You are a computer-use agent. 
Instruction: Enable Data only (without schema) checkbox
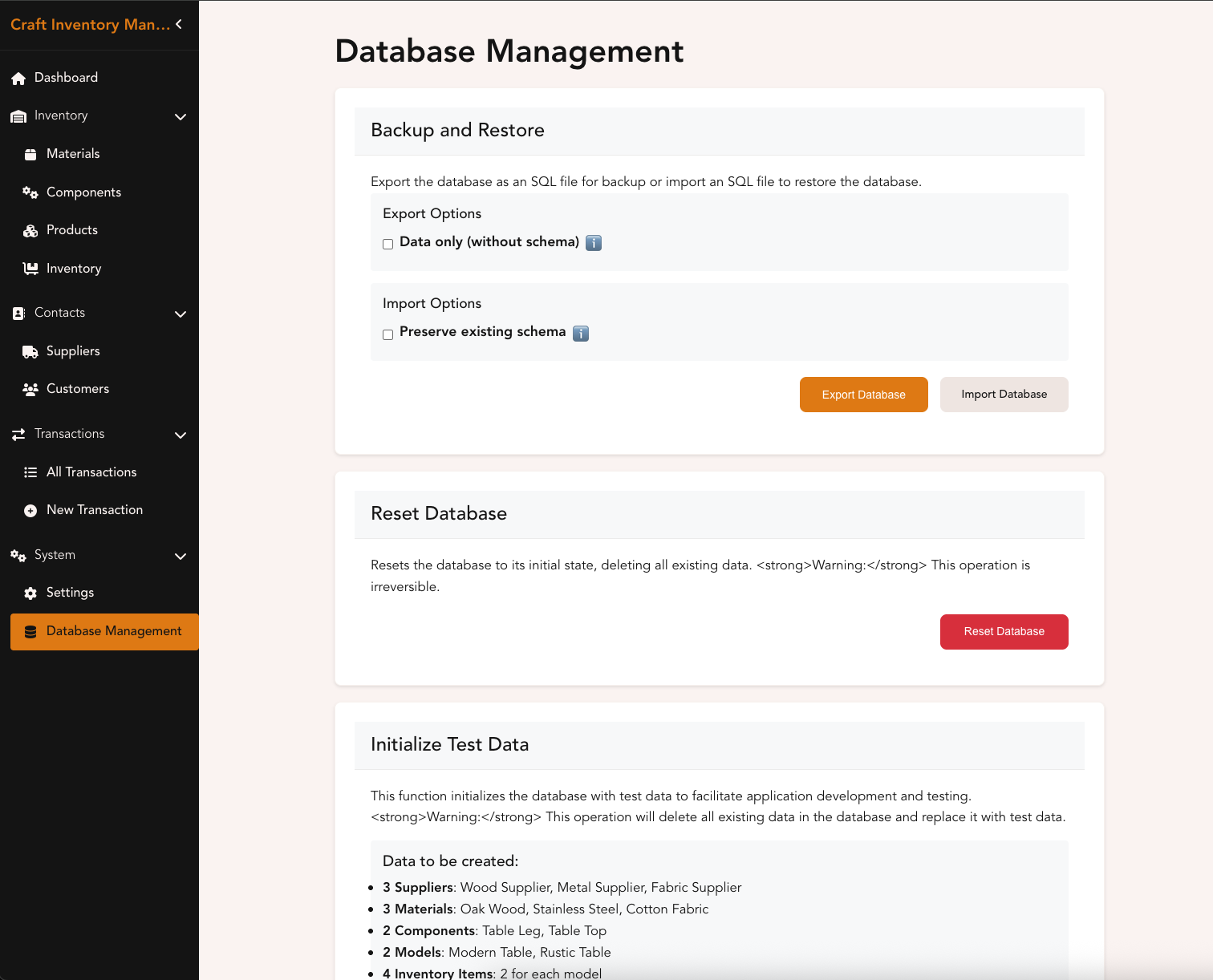pyautogui.click(x=387, y=244)
